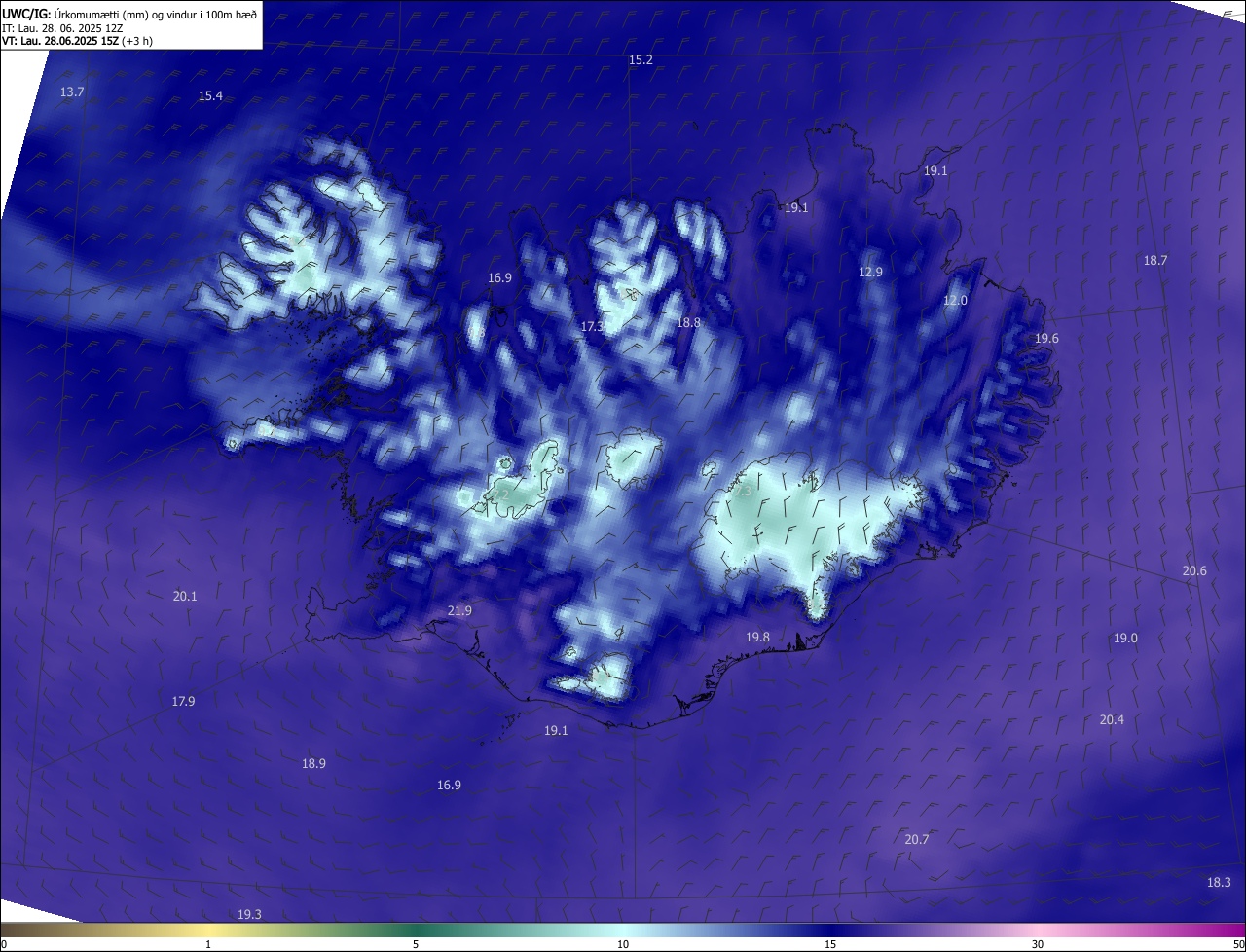Click the 18.3 value label on the map
The height and width of the screenshot is (952, 1246).
1219,882
